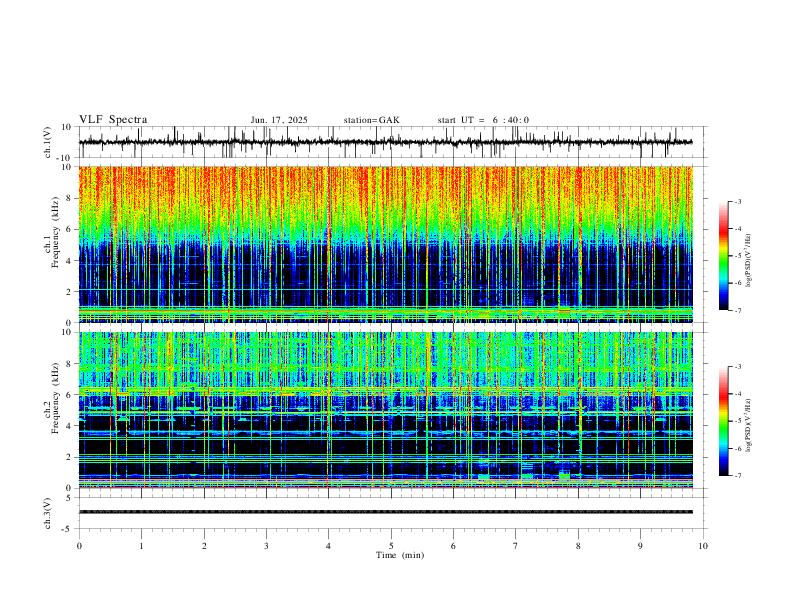
Task: Click inside the ch.1 frequency spectrogram
Action: tap(385, 244)
